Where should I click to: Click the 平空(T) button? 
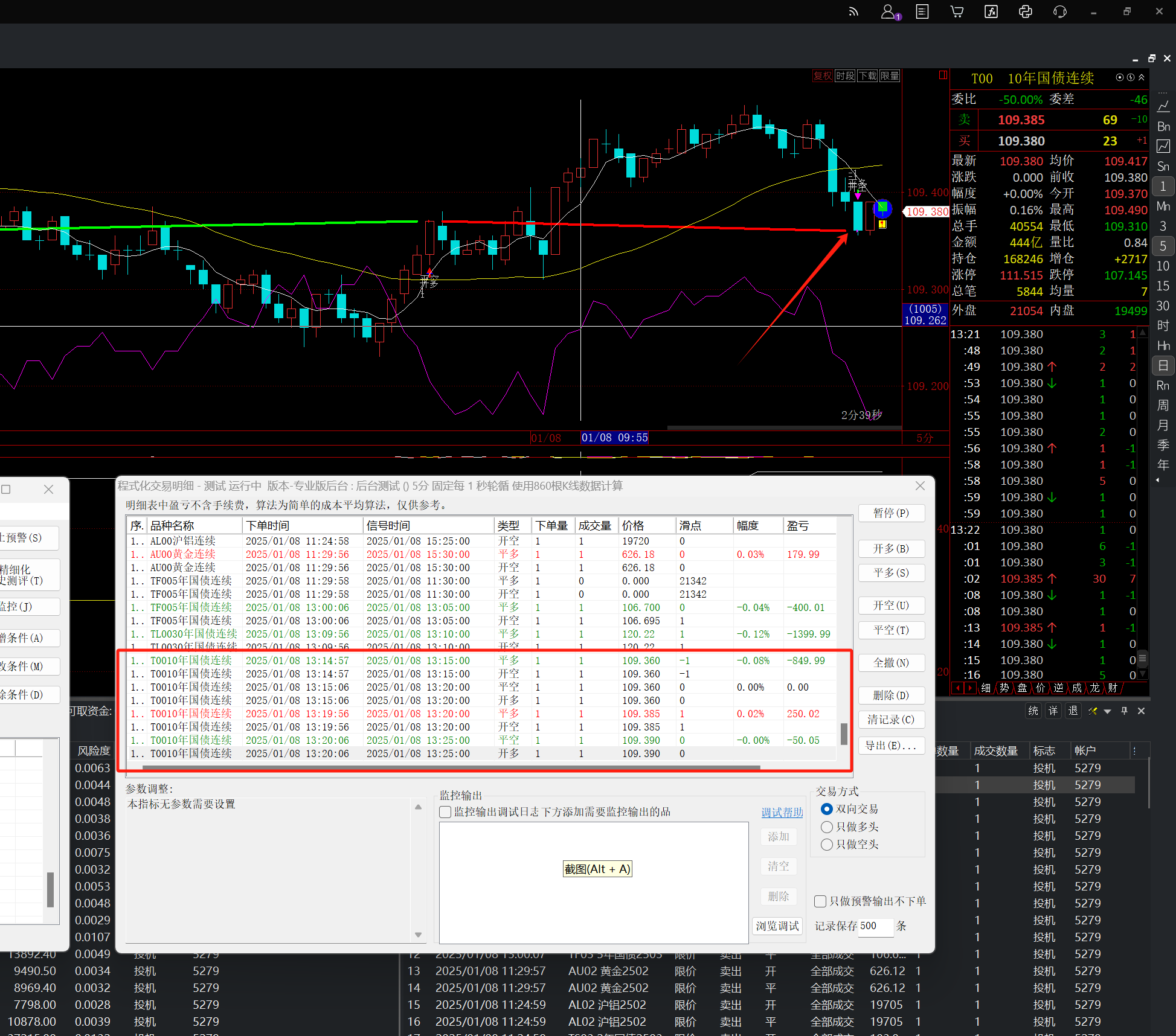point(892,630)
